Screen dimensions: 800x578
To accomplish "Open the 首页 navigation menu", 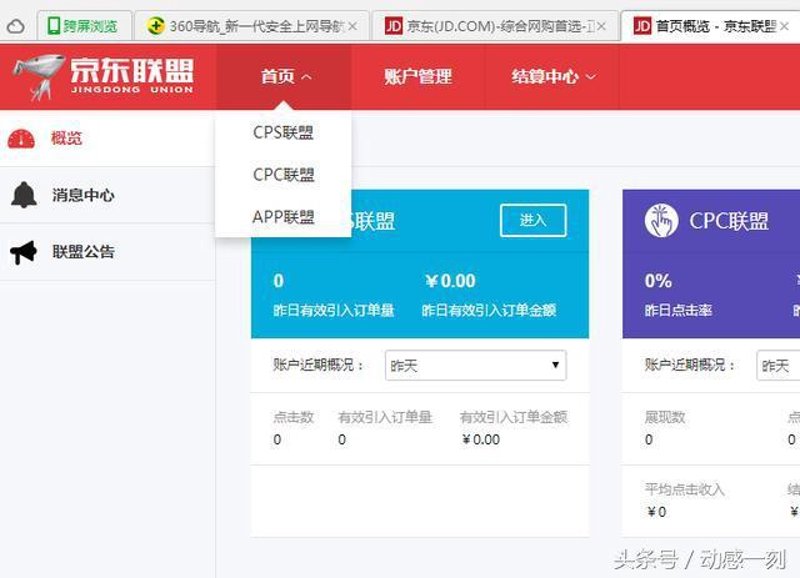I will coord(285,77).
